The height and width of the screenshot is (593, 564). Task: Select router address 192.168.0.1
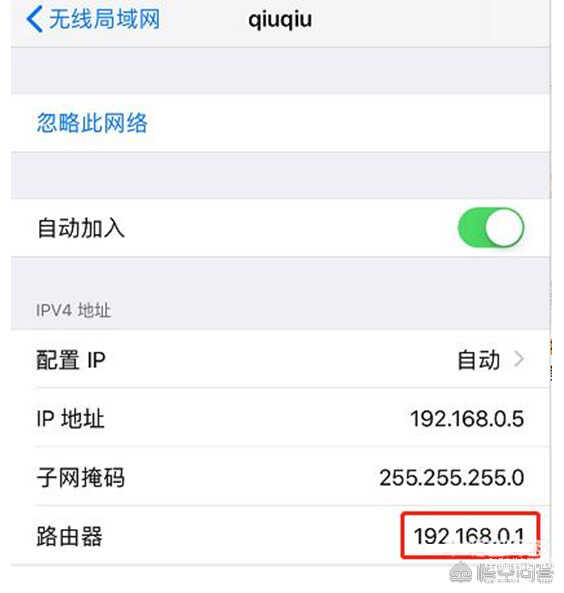(x=469, y=536)
